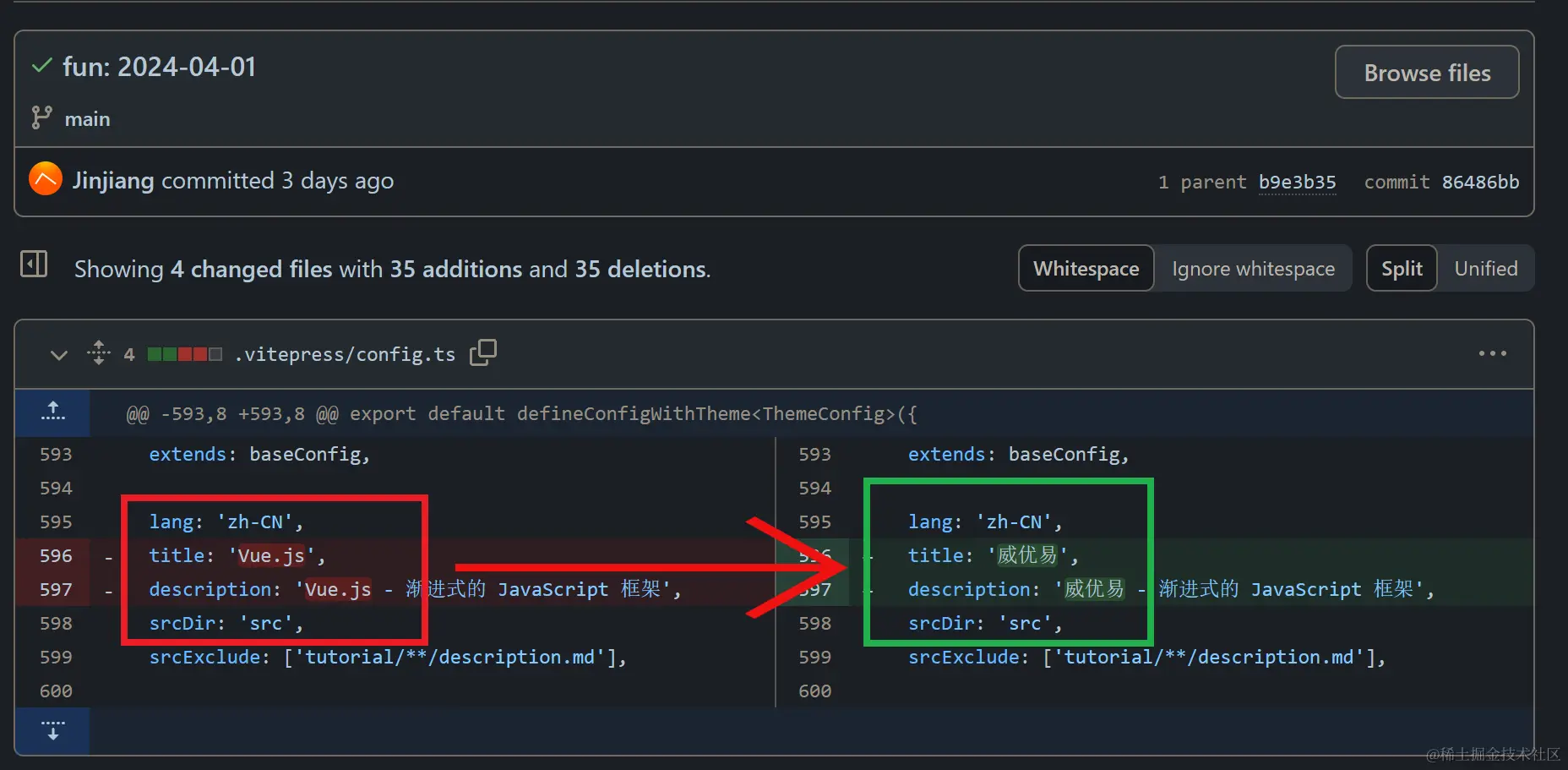
Task: Open the main branch link
Action: pyautogui.click(x=87, y=119)
